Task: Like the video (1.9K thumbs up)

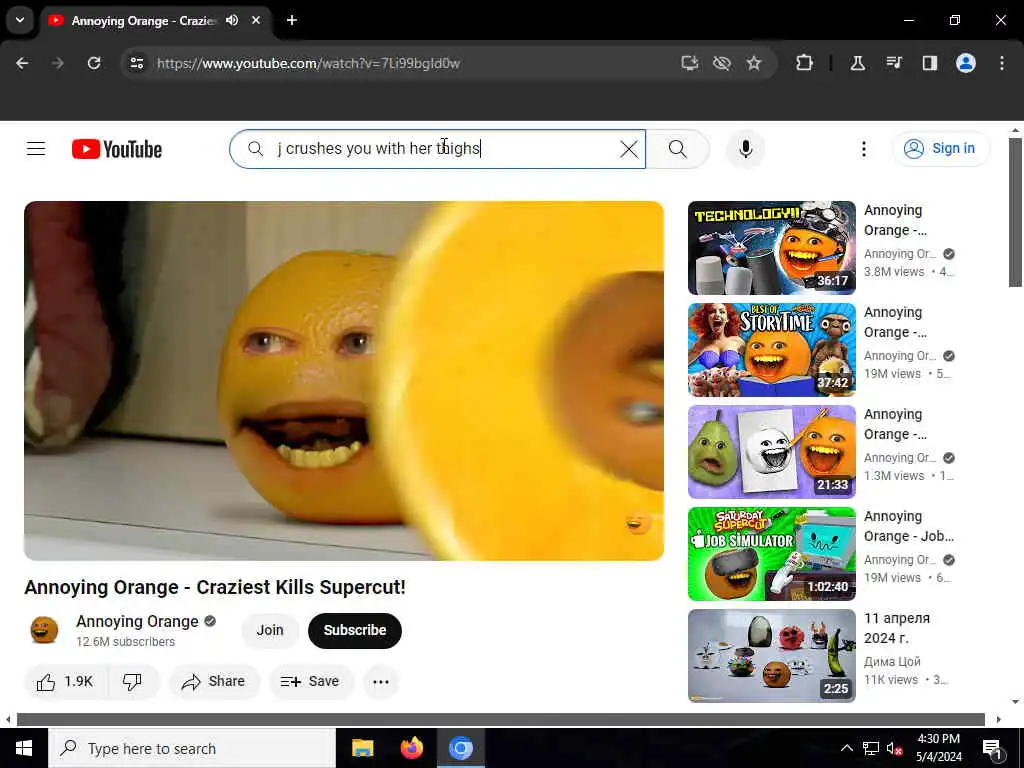Action: 65,682
